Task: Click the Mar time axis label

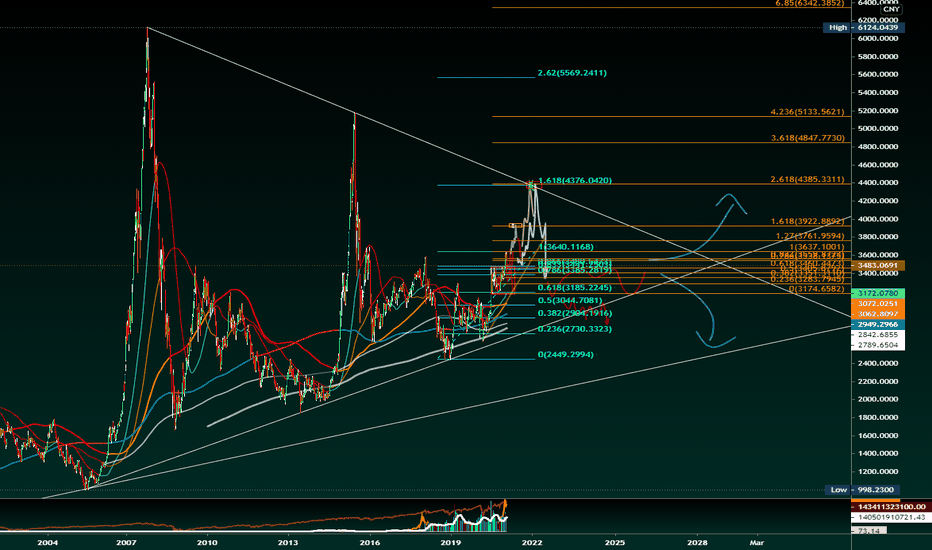Action: [757, 542]
